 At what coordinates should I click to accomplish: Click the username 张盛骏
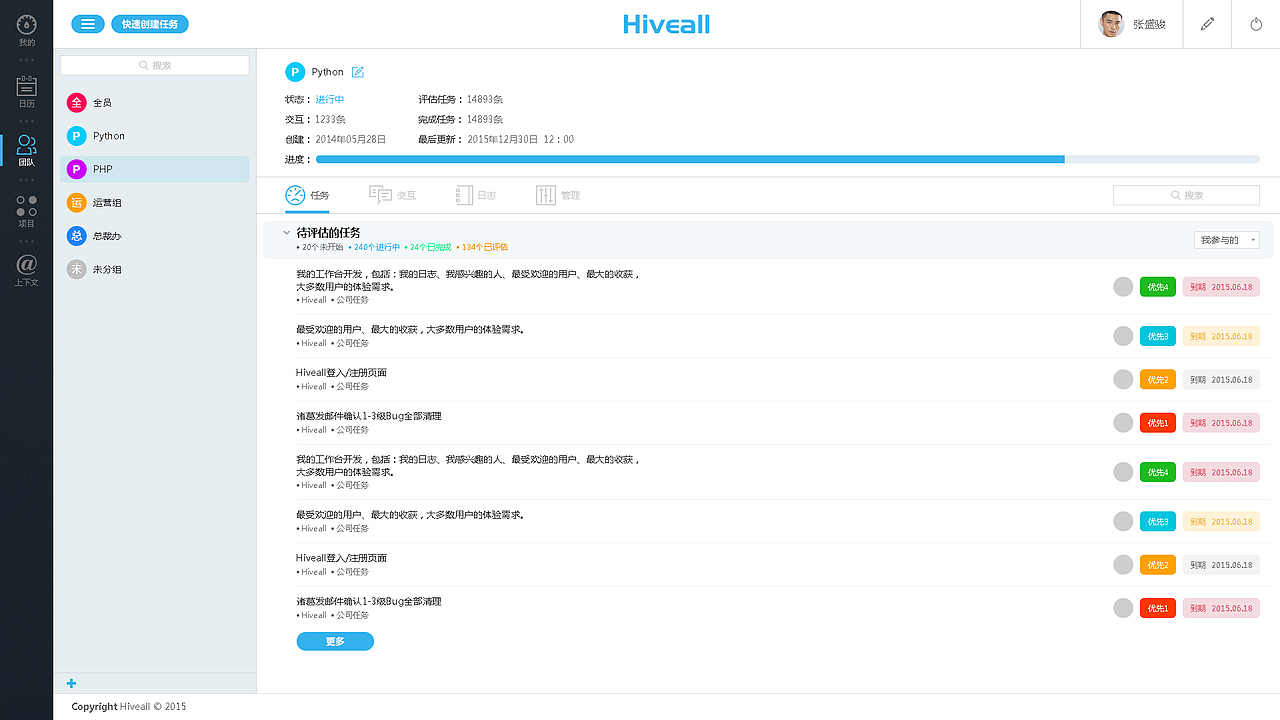1150,25
